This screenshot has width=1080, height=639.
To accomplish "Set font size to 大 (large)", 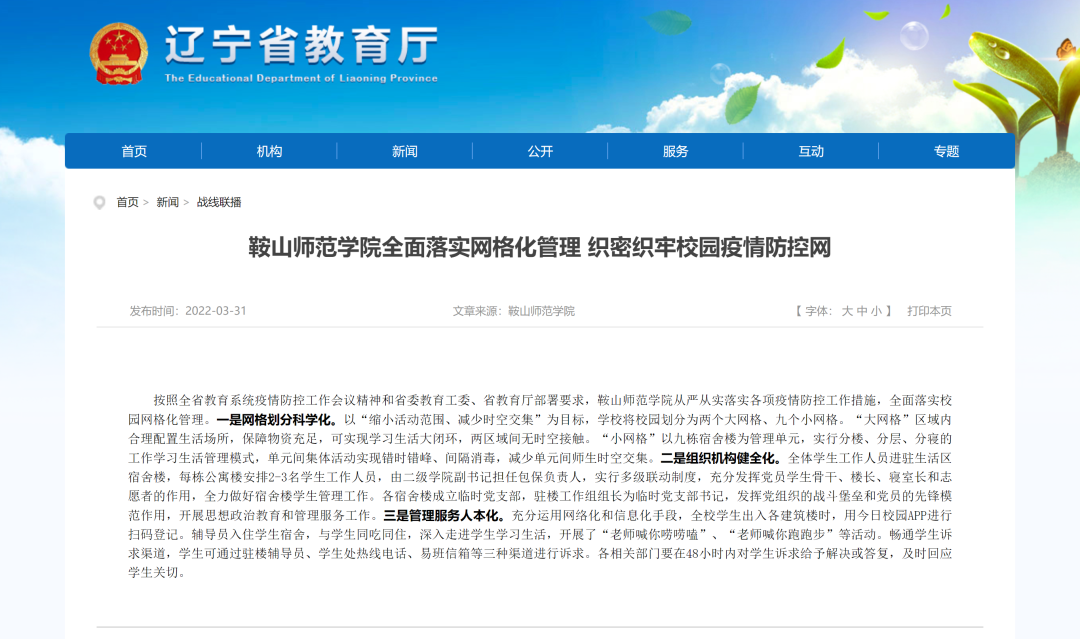I will coord(847,311).
